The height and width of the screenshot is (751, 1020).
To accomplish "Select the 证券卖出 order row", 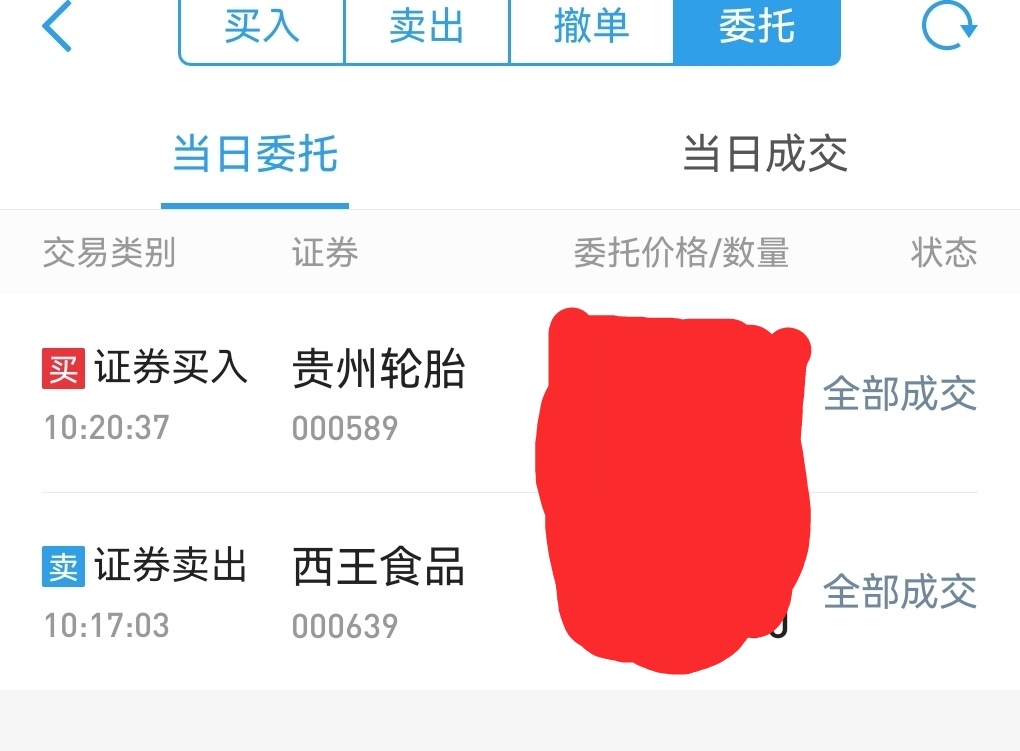I will [x=510, y=592].
